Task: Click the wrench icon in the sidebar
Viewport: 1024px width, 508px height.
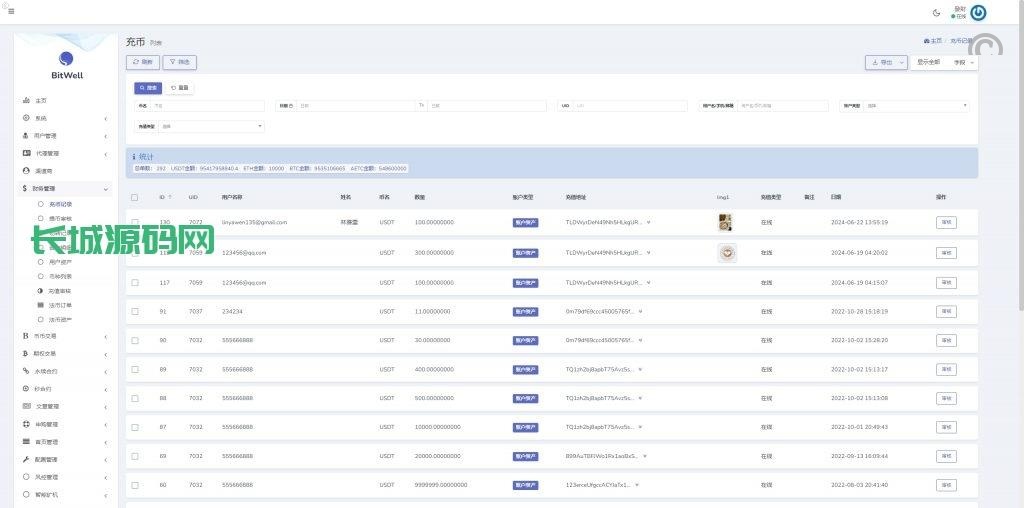Action: 26,459
